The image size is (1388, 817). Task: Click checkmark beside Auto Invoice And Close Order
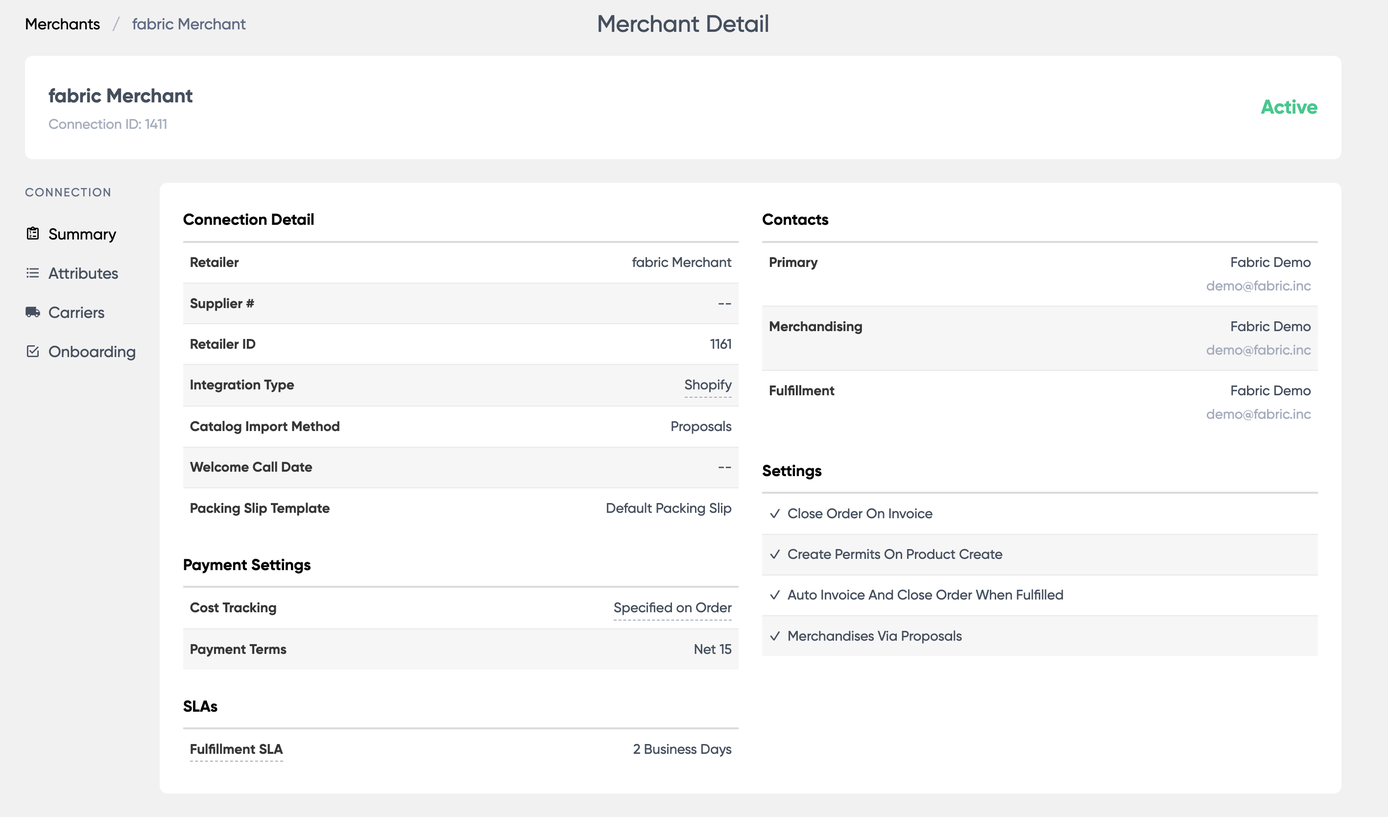[x=775, y=595]
